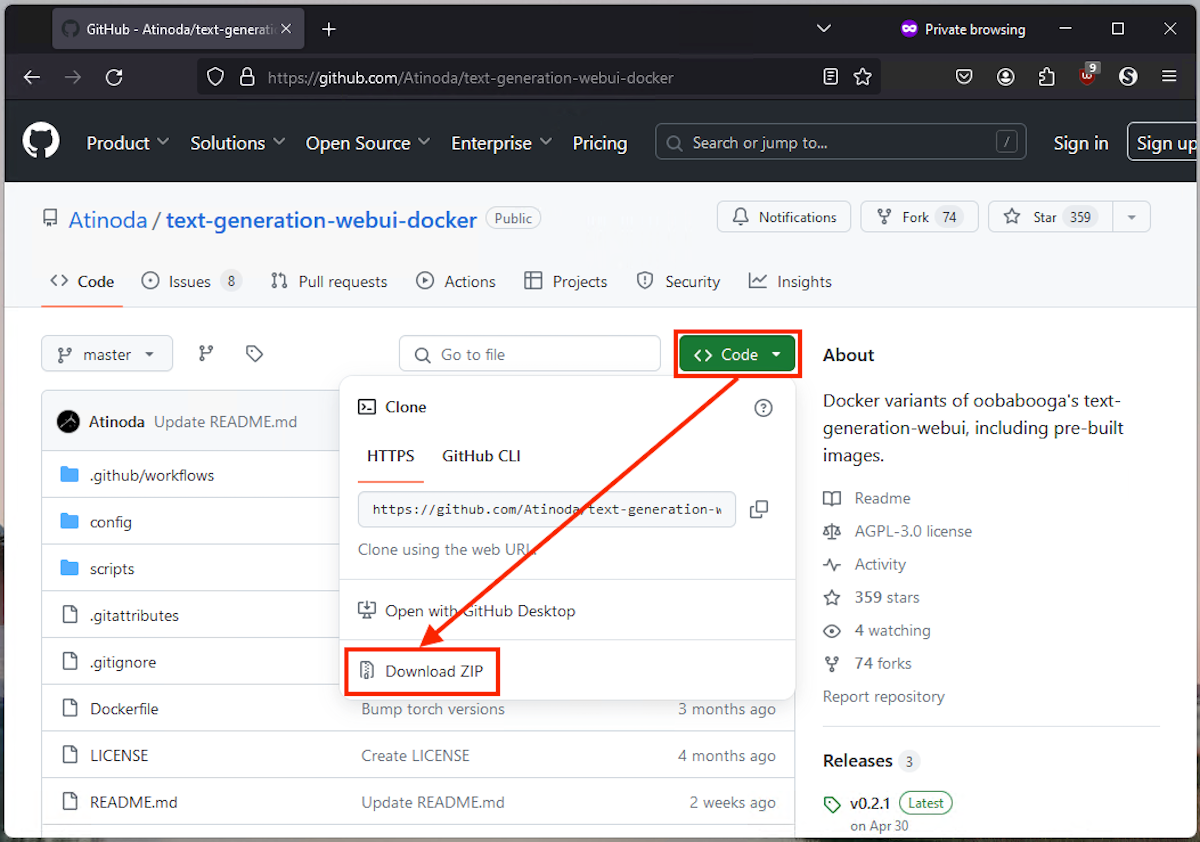Screen dimensions: 1200x842
Task: Open the browser tab list chevron
Action: 823,29
